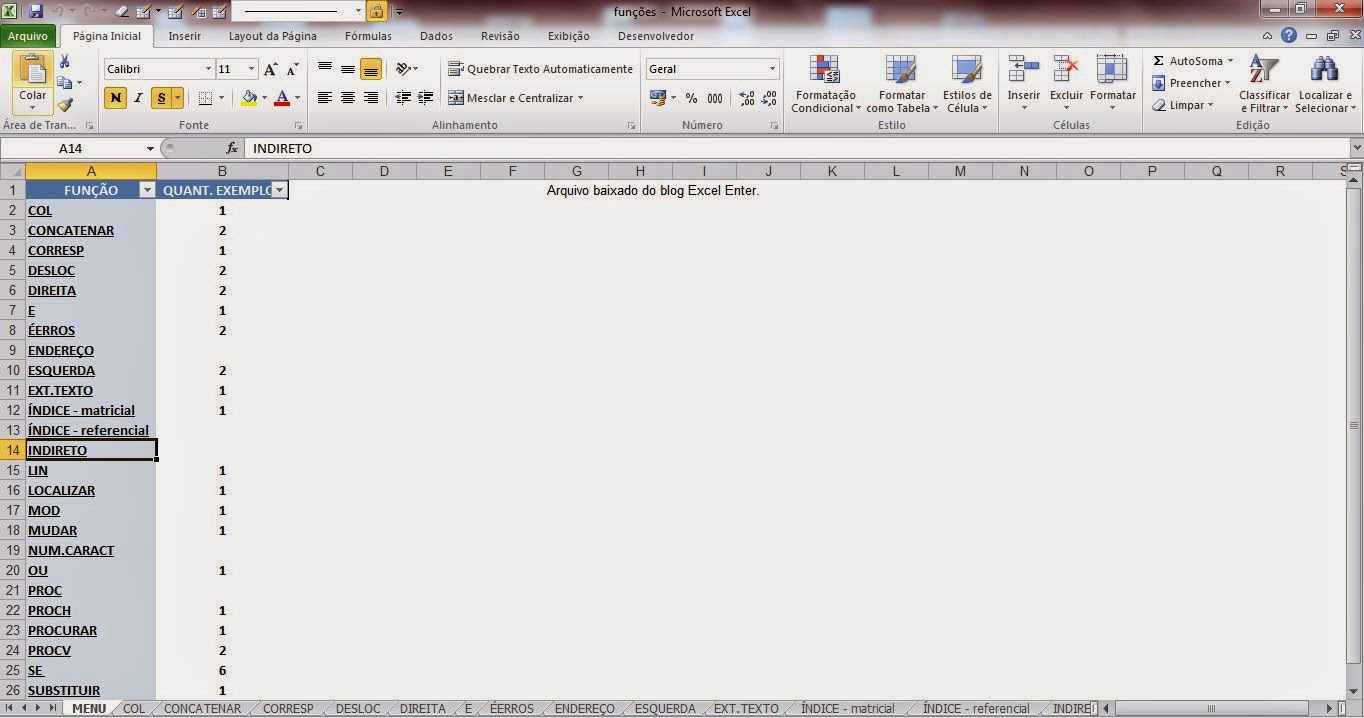Switch to the ESQUERDA sheet tab
The image size is (1364, 718).
(x=665, y=708)
